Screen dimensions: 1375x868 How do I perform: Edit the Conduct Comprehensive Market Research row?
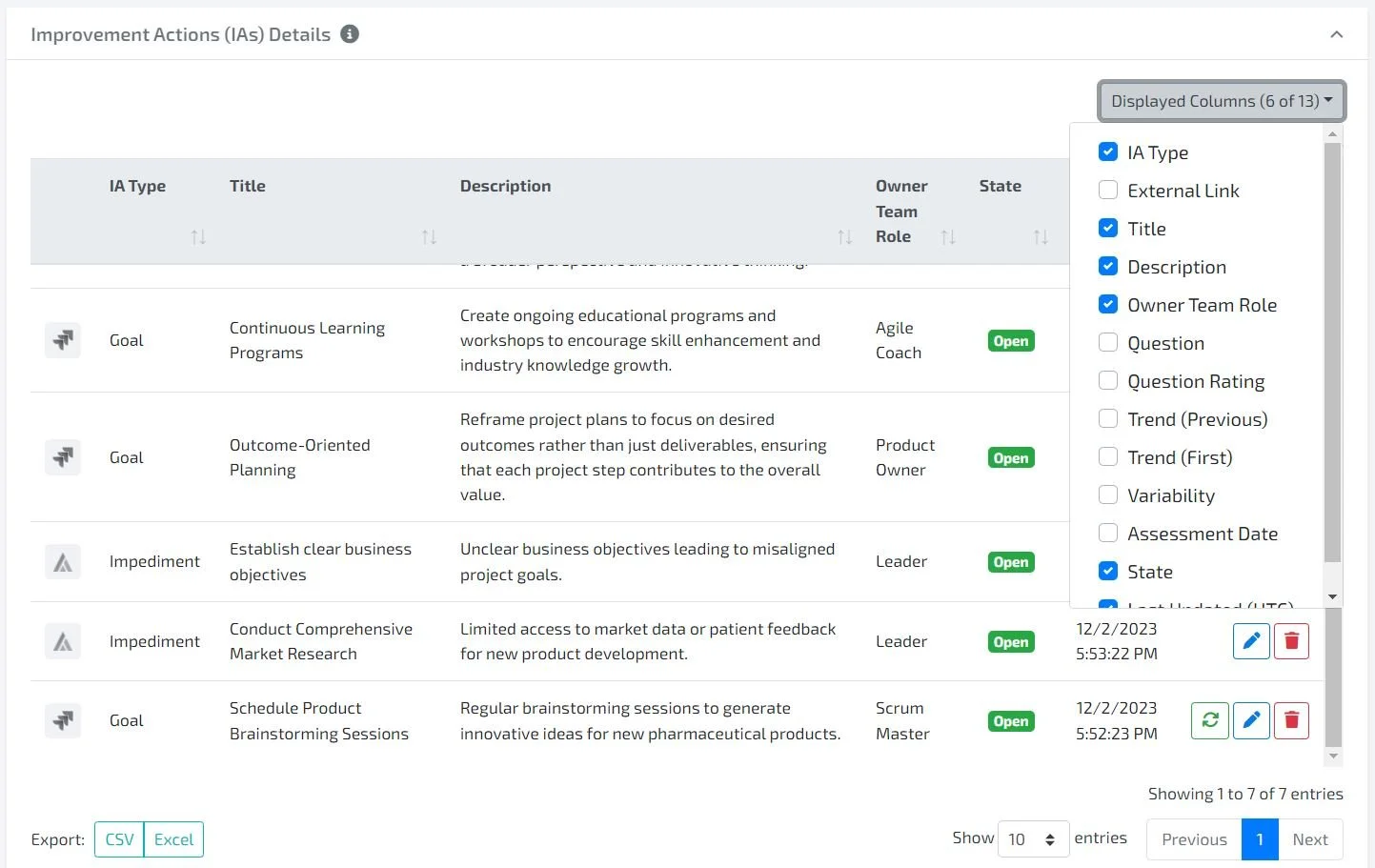(1251, 641)
